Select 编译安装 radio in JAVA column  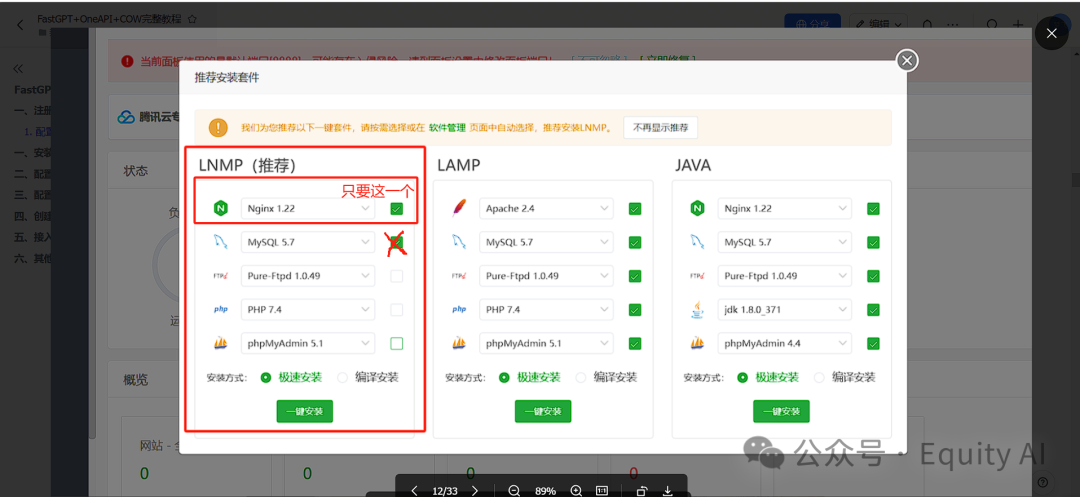coord(819,377)
